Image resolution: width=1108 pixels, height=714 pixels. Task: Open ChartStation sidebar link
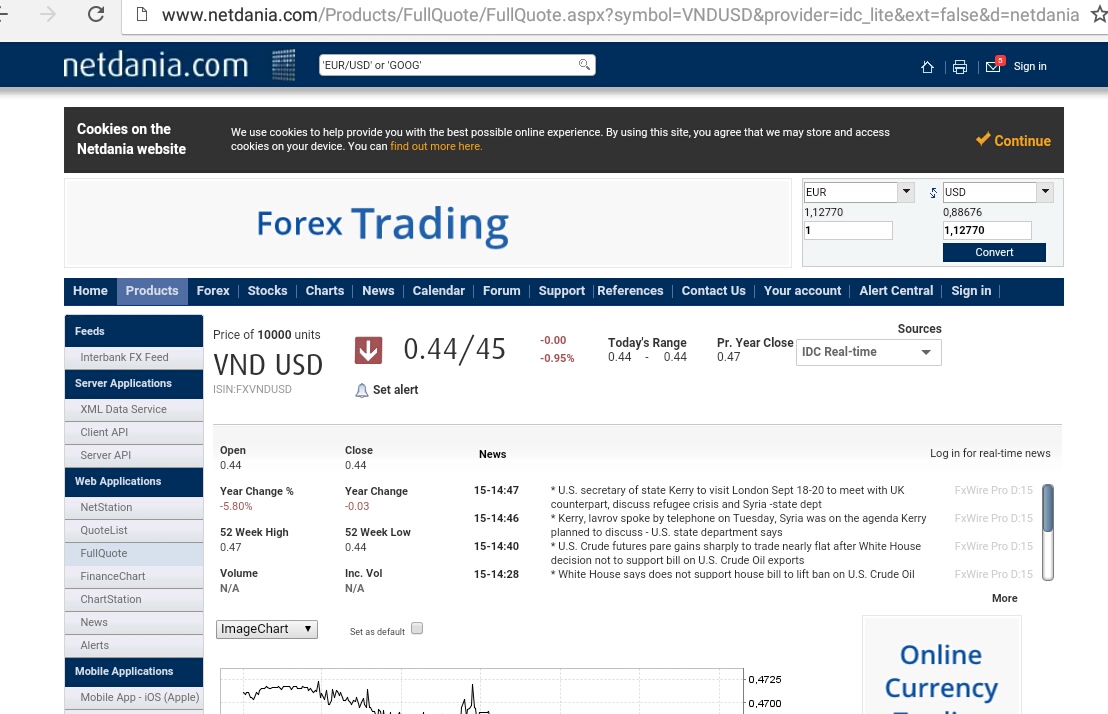[134, 599]
